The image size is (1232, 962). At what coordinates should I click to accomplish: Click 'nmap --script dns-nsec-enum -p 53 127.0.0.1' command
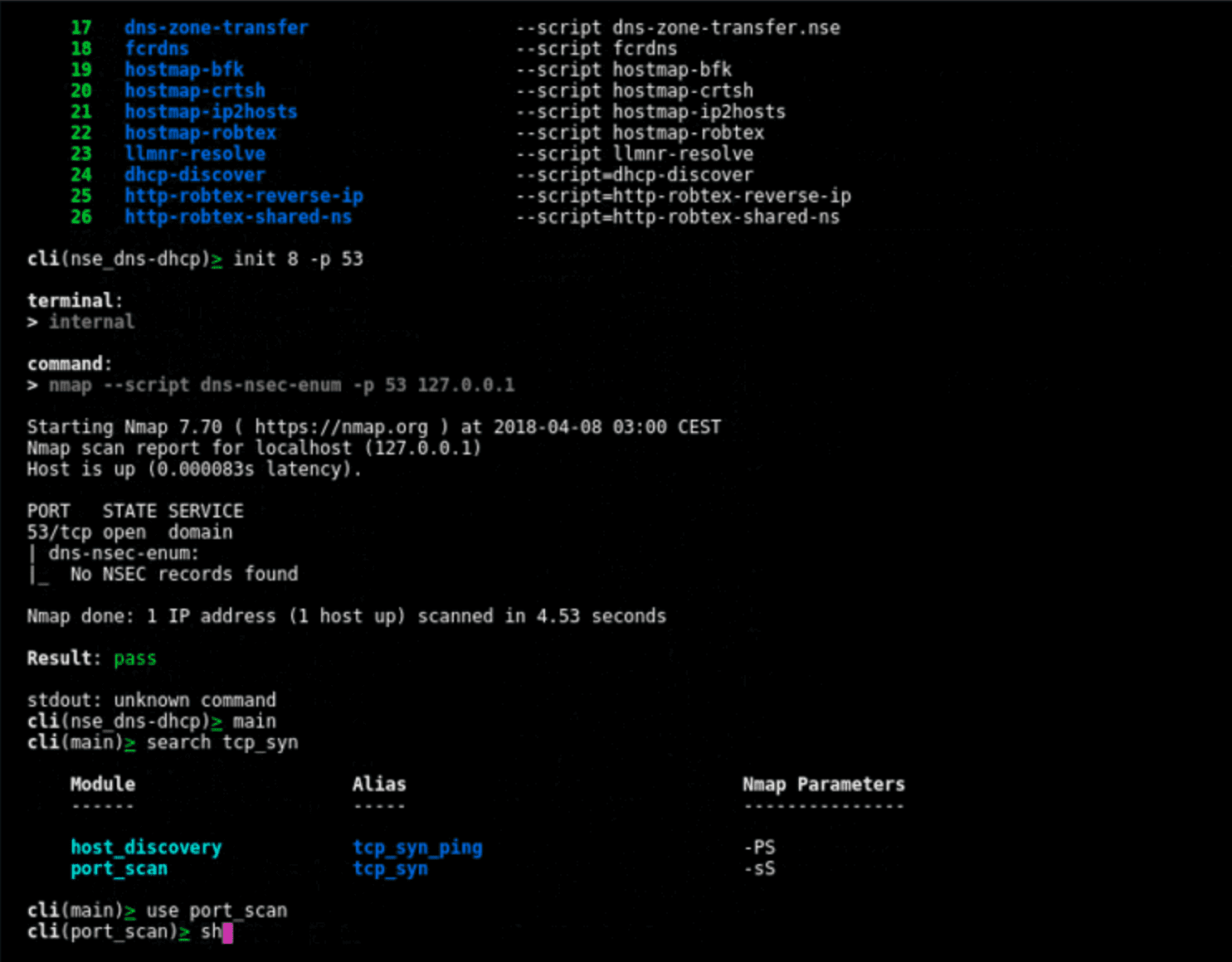coord(281,385)
